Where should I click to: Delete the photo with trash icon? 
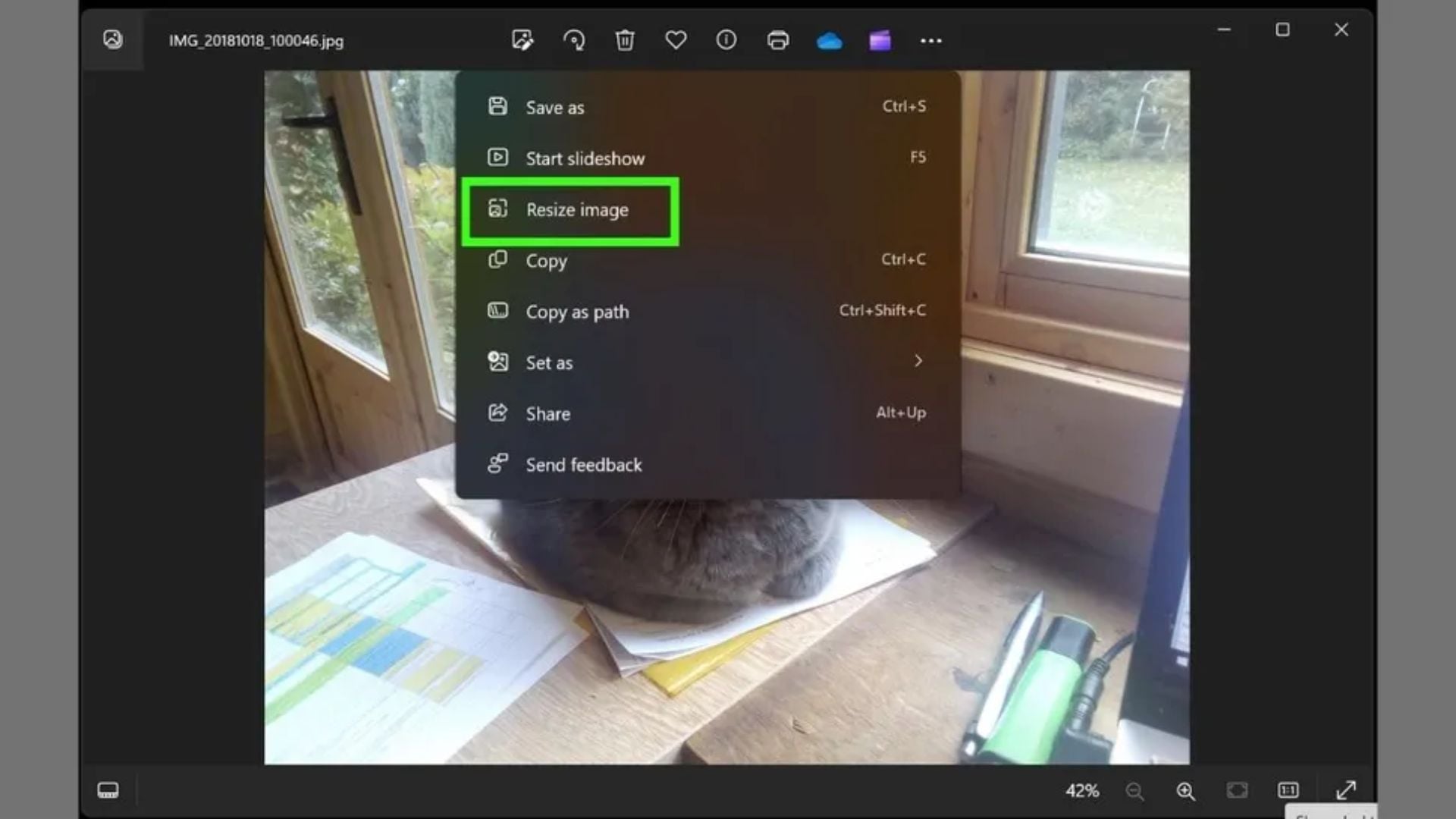[x=625, y=40]
